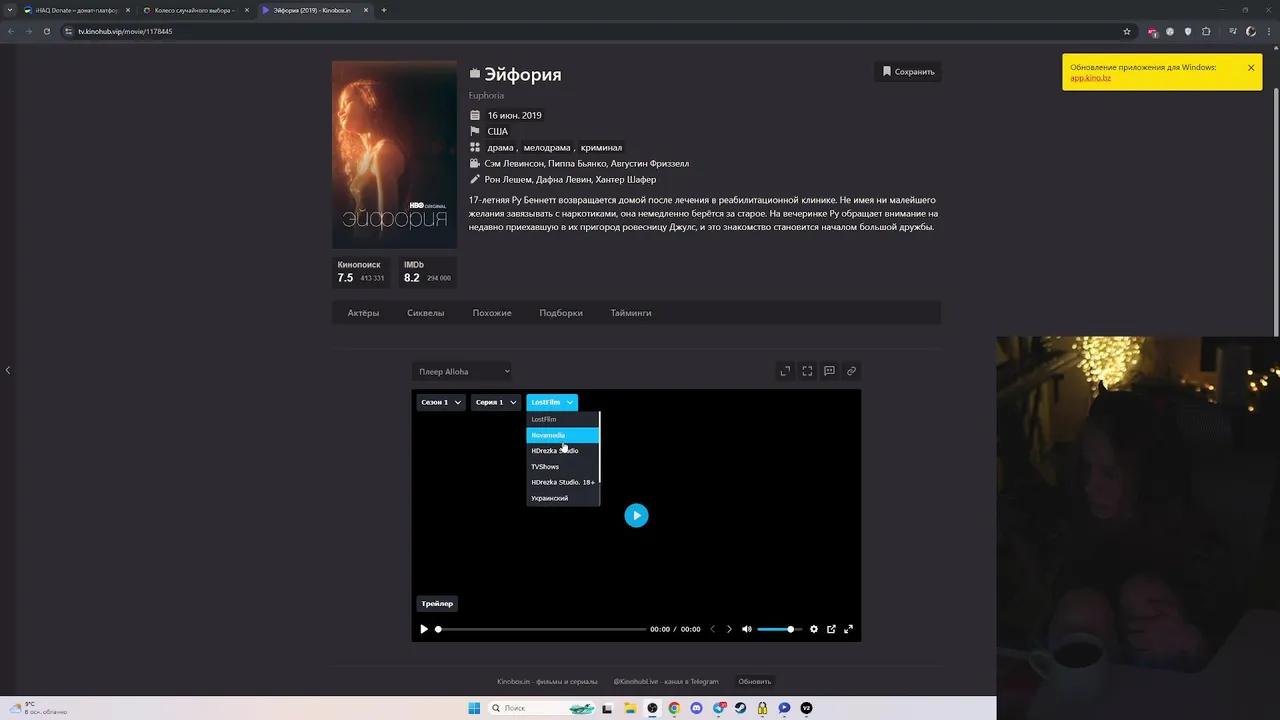Image resolution: width=1280 pixels, height=720 pixels.
Task: Open the Подборки tab
Action: [561, 313]
